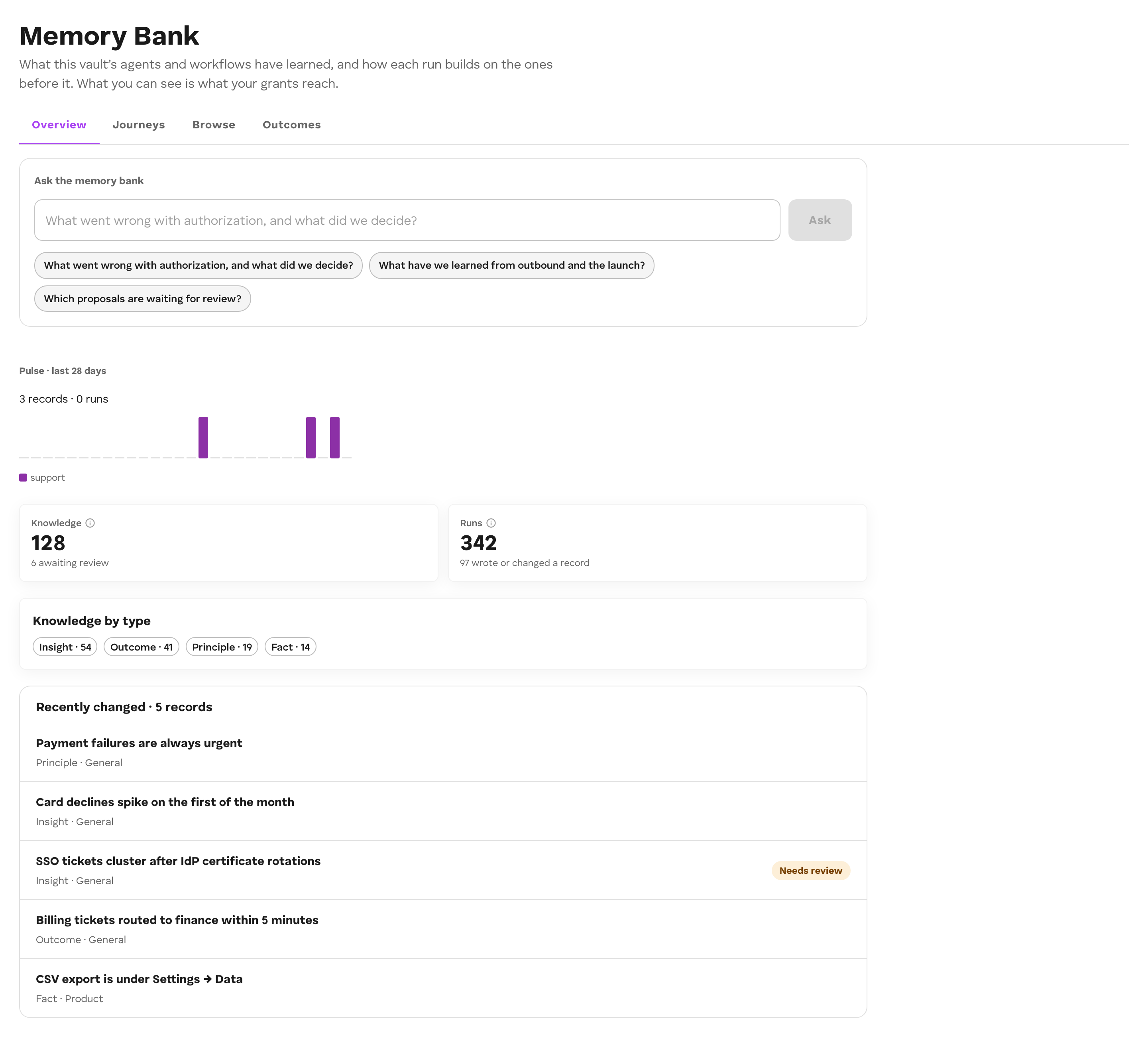The width and height of the screenshot is (1148, 1038).
Task: Focus the Ask the memory bank input
Action: [x=407, y=220]
